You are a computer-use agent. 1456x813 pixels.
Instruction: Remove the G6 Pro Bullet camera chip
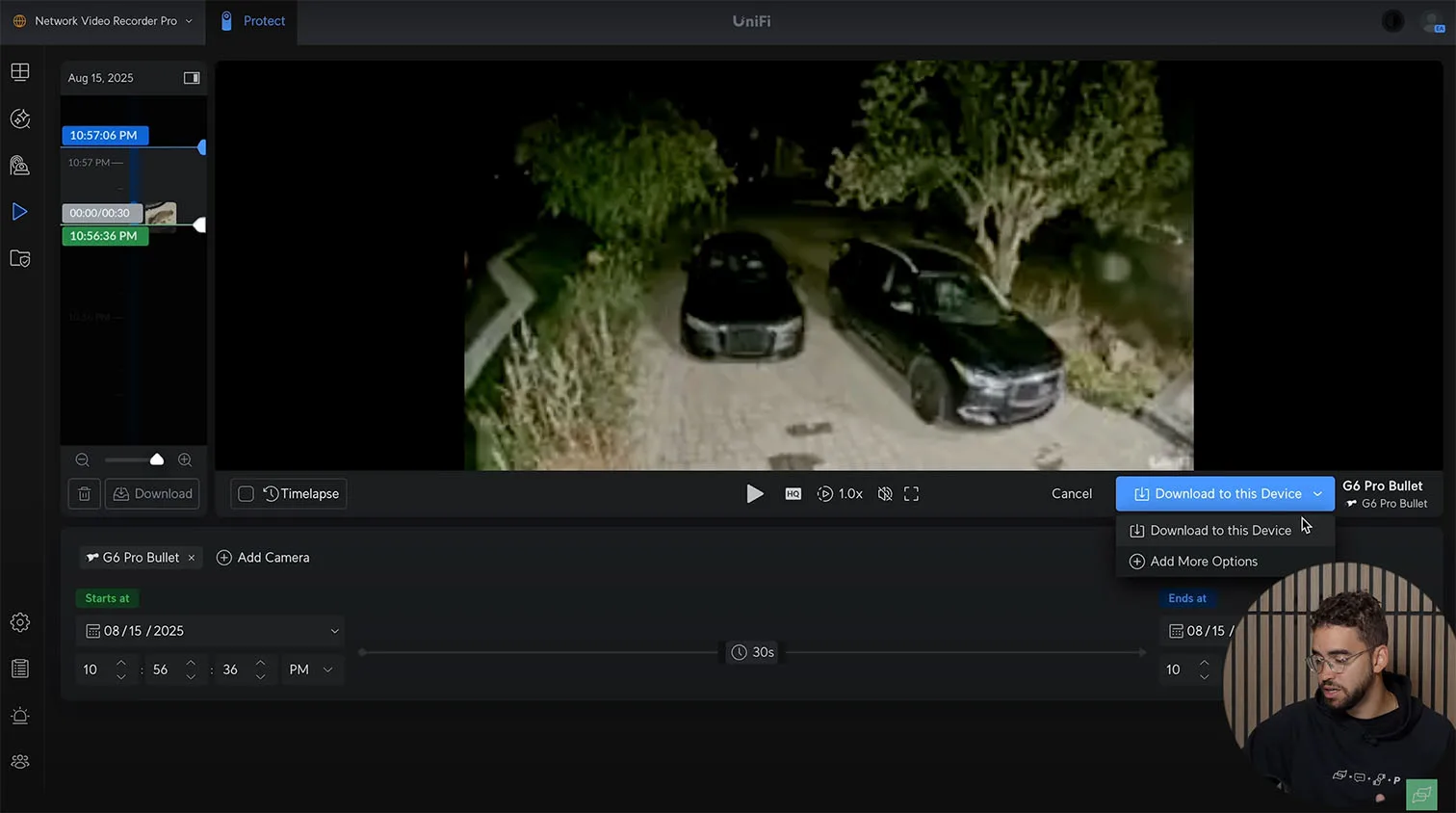point(192,558)
